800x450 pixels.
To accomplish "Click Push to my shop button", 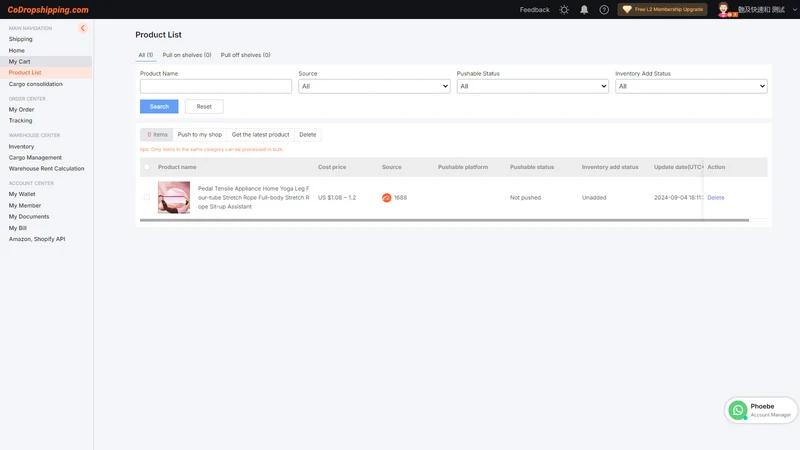I will tap(199, 135).
